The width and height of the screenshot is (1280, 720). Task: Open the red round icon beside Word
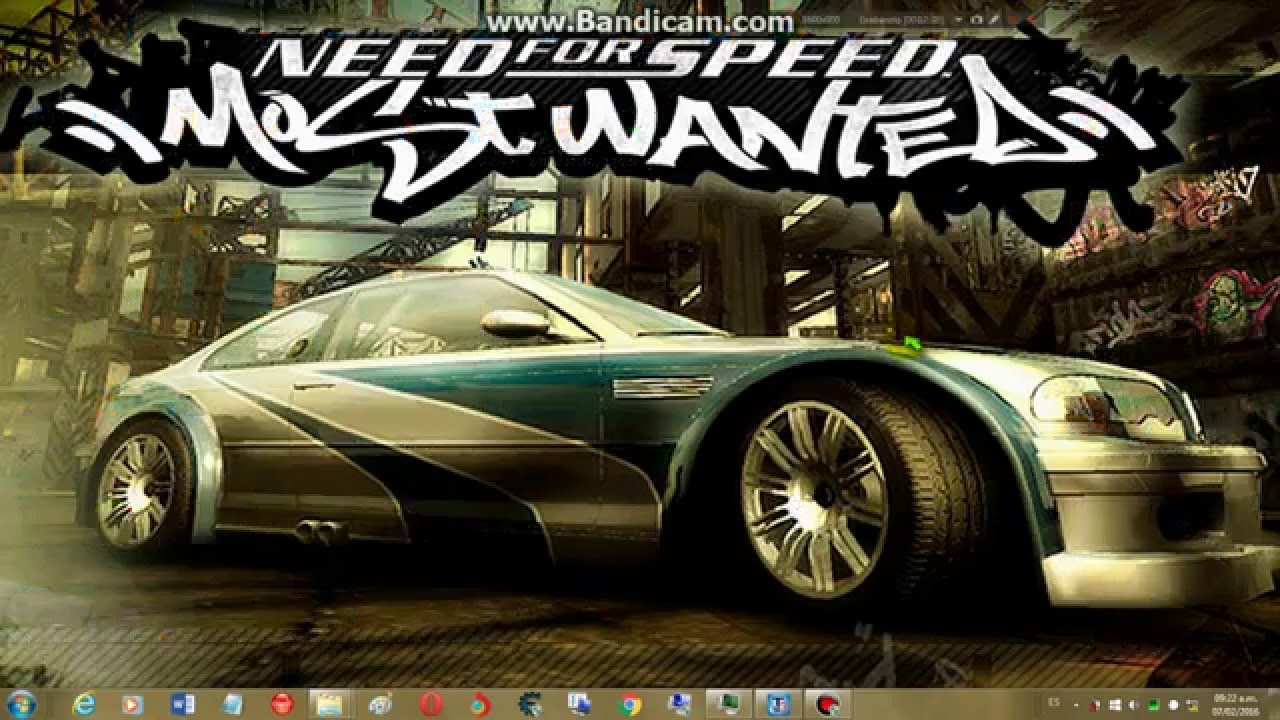(x=281, y=704)
